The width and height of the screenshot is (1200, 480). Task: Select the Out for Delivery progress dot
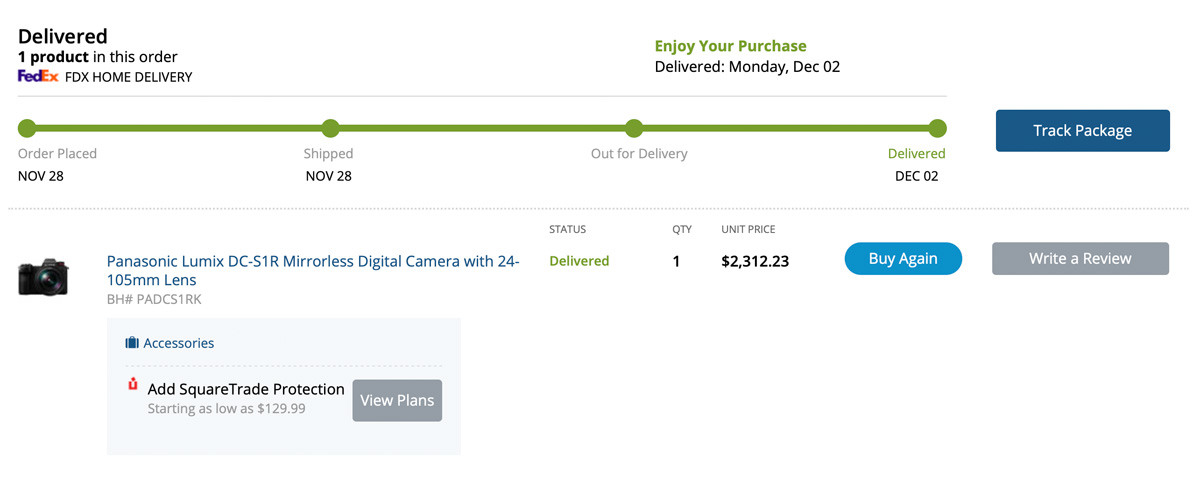click(x=633, y=128)
